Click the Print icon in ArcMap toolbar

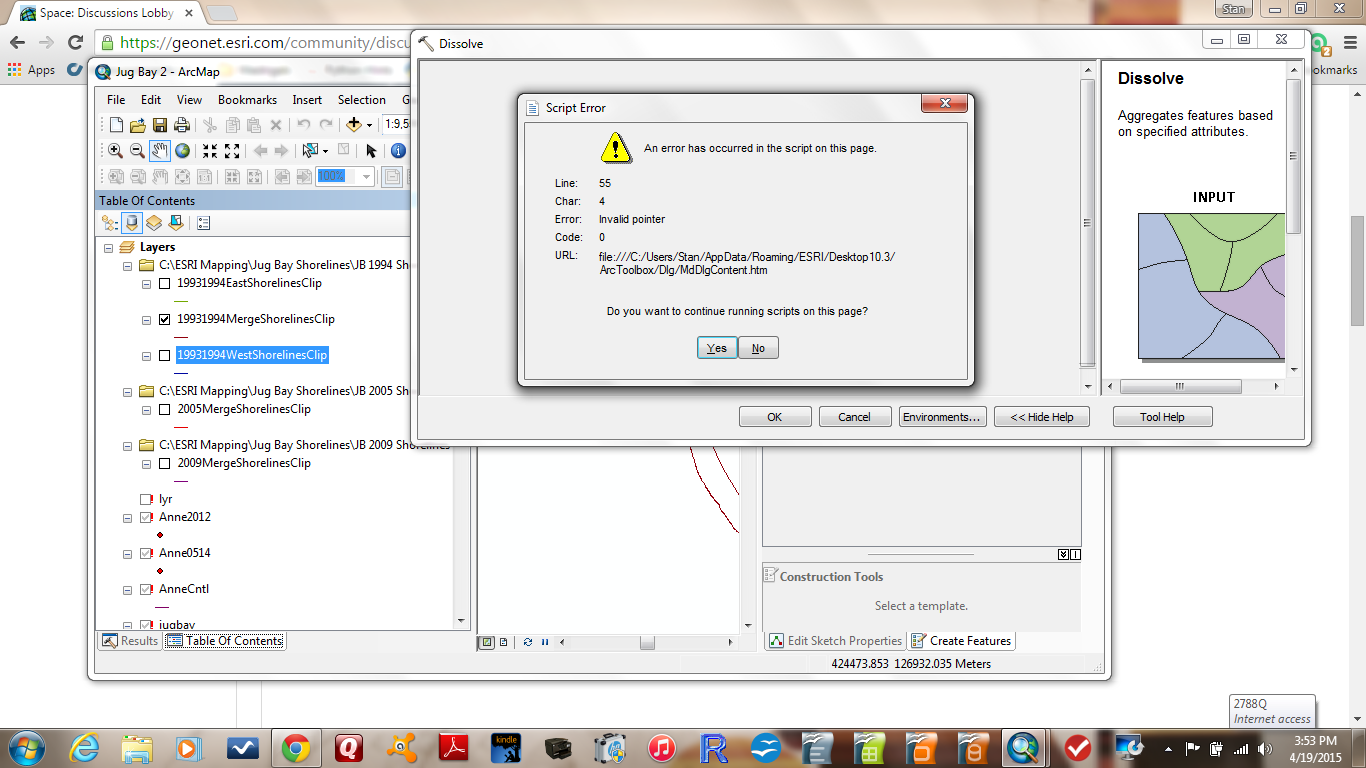click(182, 125)
